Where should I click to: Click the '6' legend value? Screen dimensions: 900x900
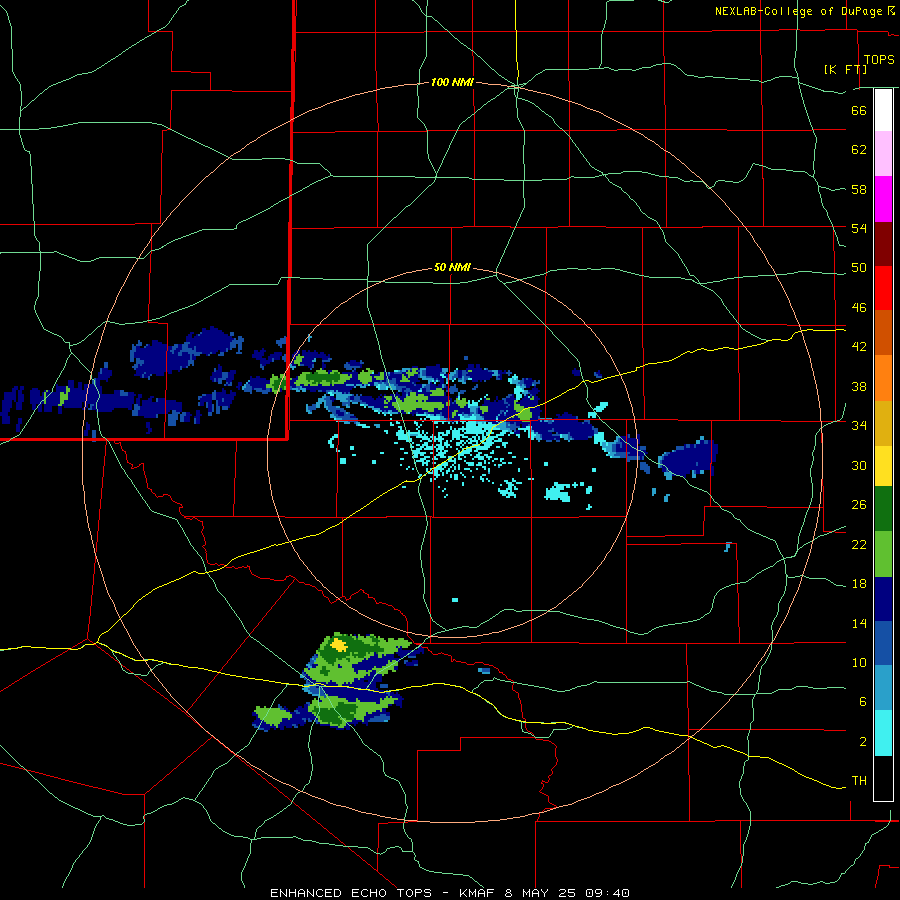862,702
